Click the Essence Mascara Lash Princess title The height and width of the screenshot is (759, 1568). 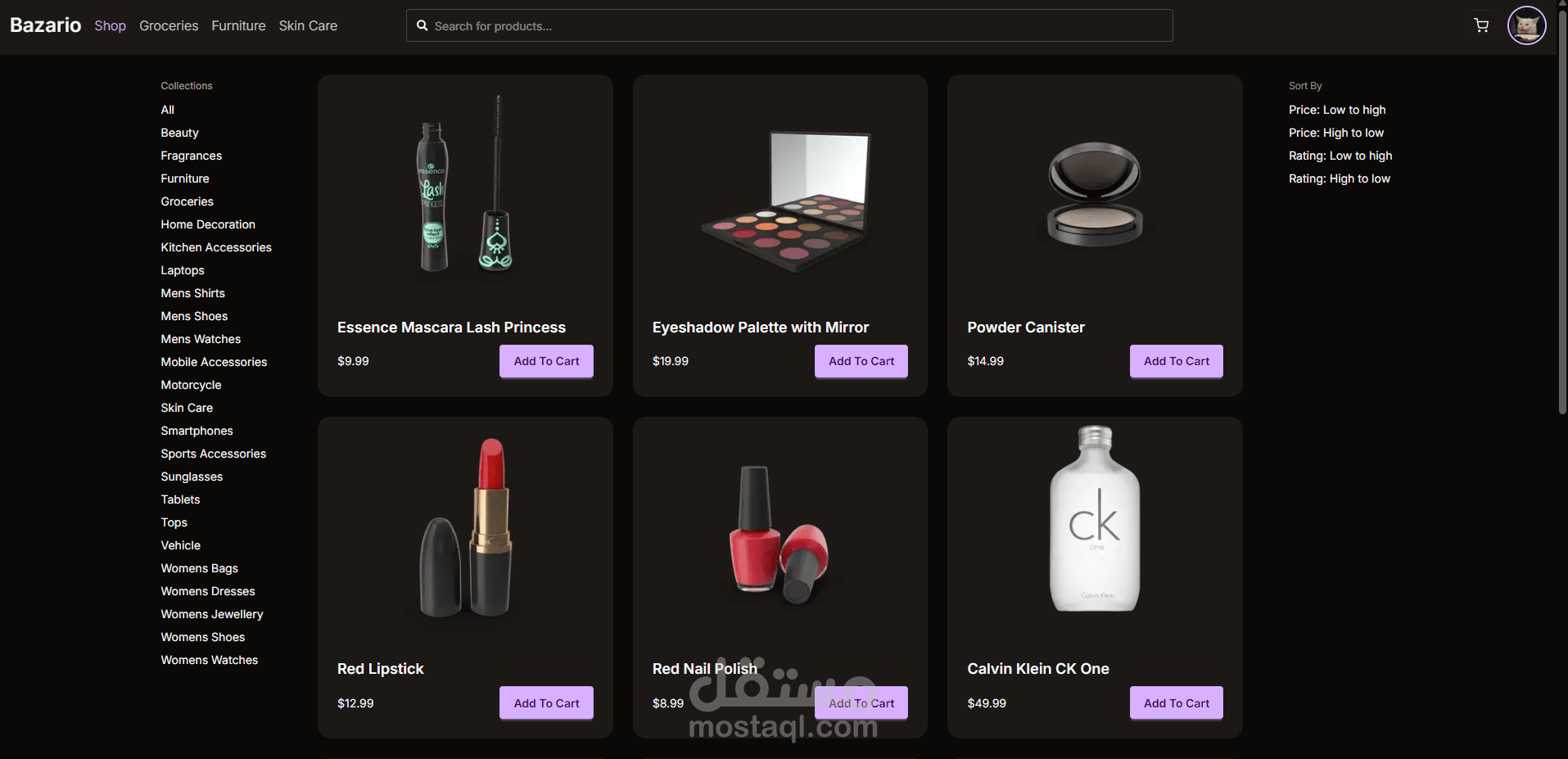[451, 328]
